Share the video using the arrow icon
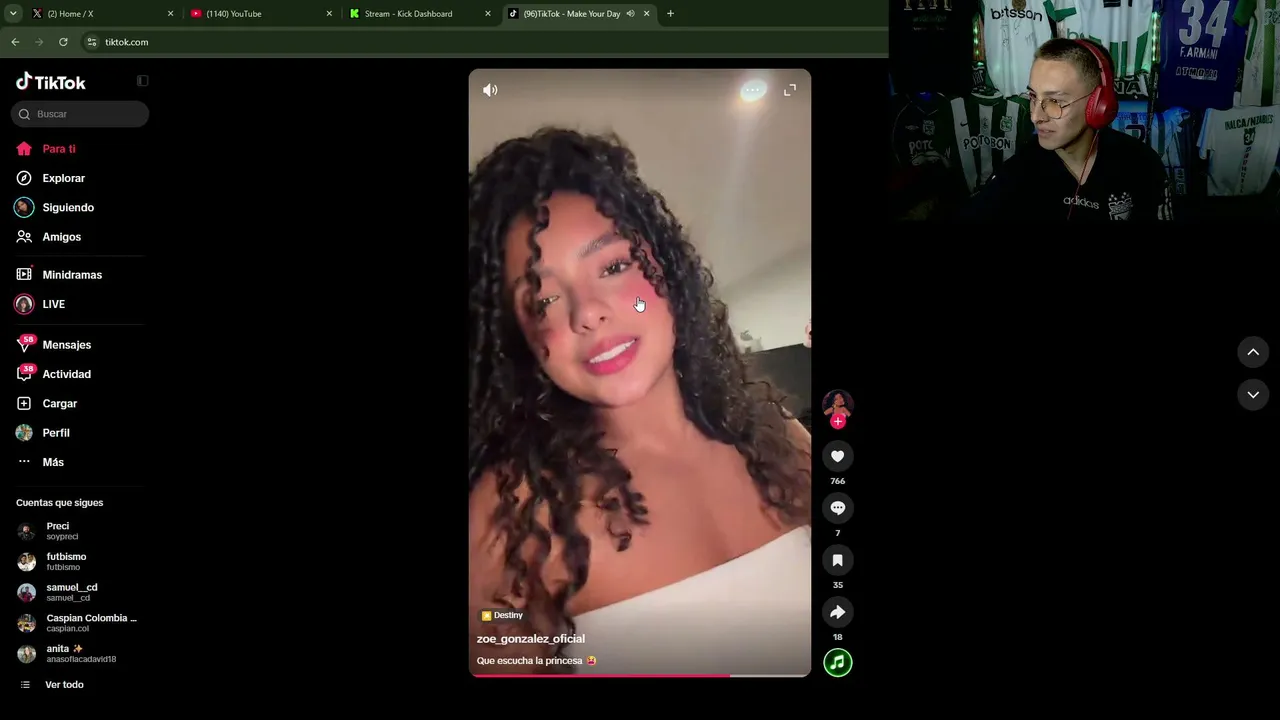Viewport: 1280px width, 720px height. coord(838,612)
